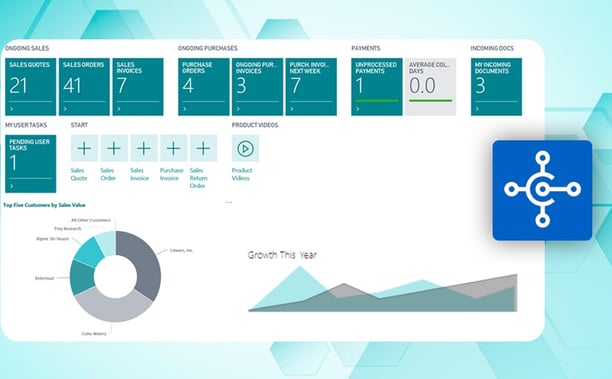Viewport: 612px width, 379px height.
Task: Click the plus icon above Sales Return Order
Action: [203, 148]
